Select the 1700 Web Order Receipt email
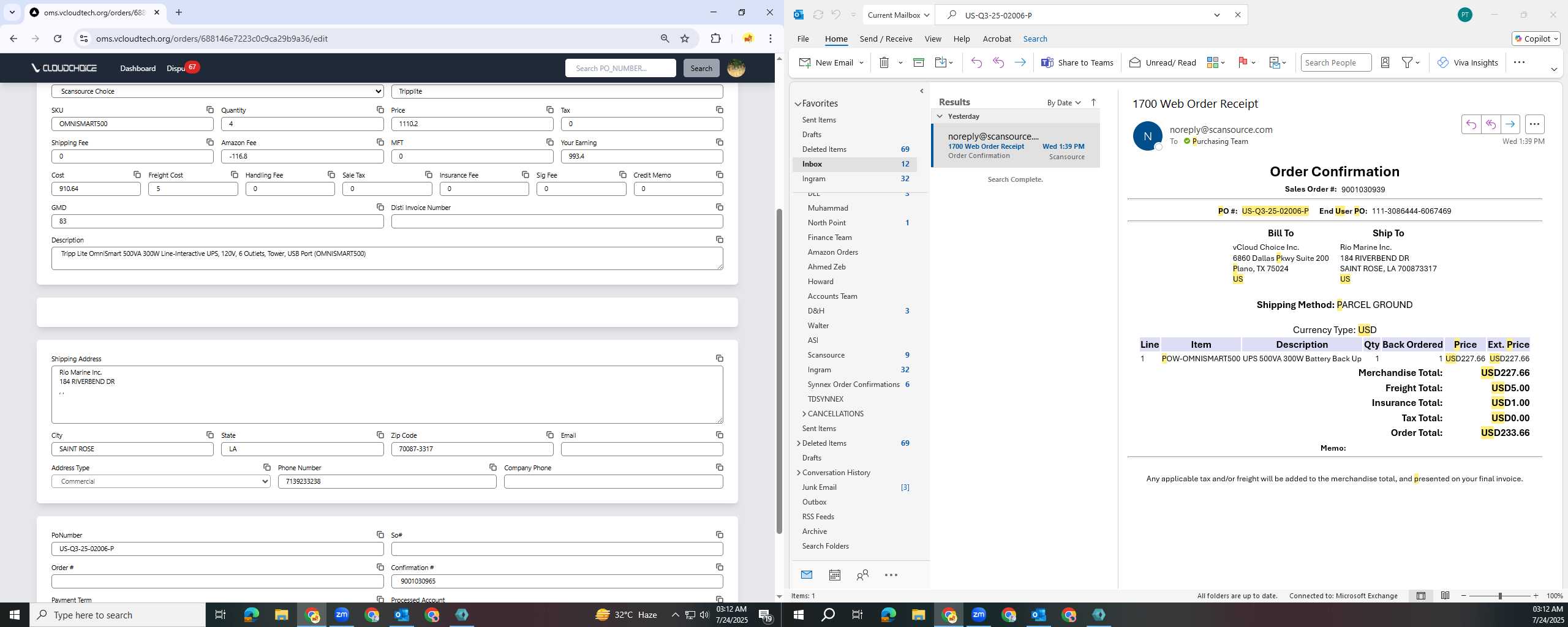Viewport: 1568px width, 627px height. point(1016,146)
